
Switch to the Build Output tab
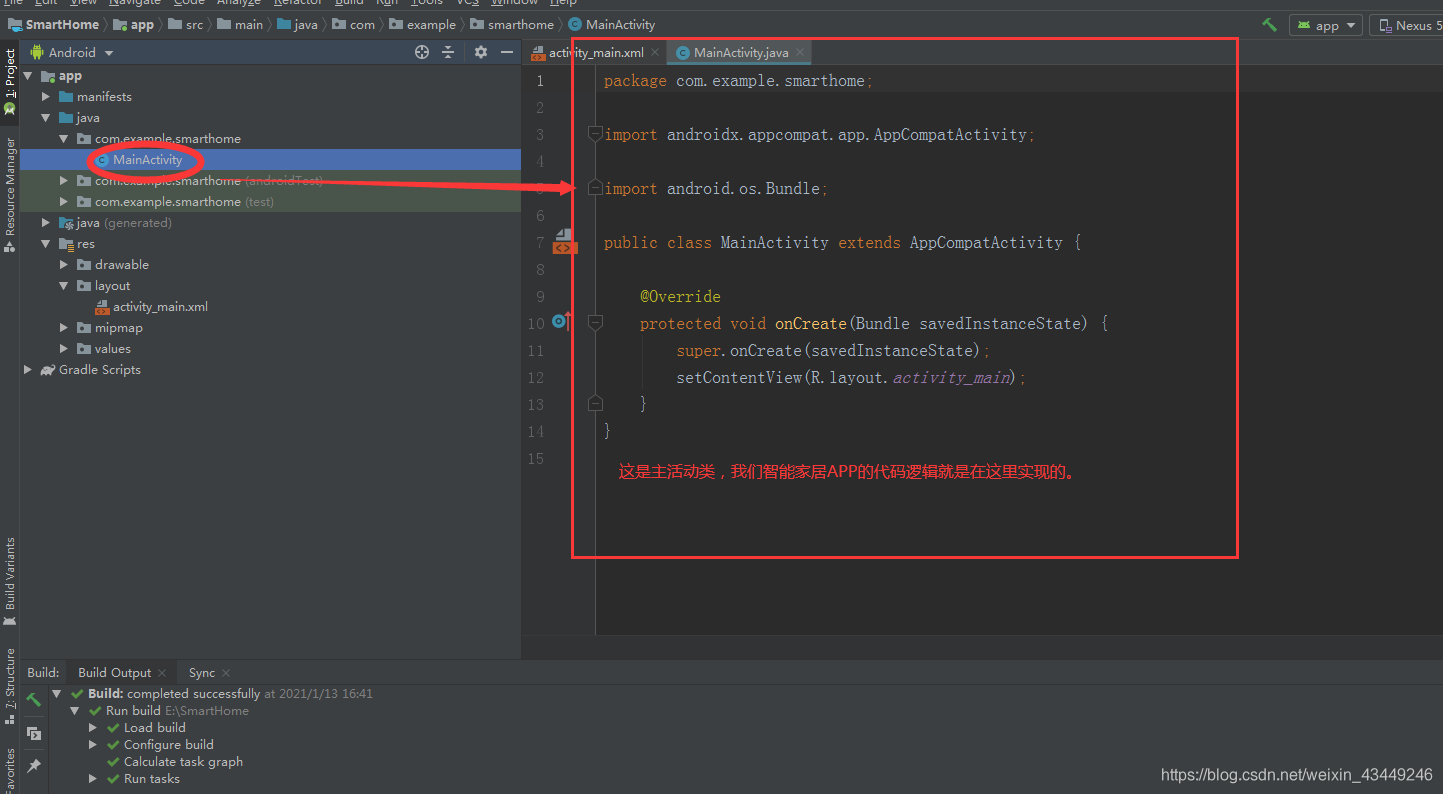tap(114, 673)
